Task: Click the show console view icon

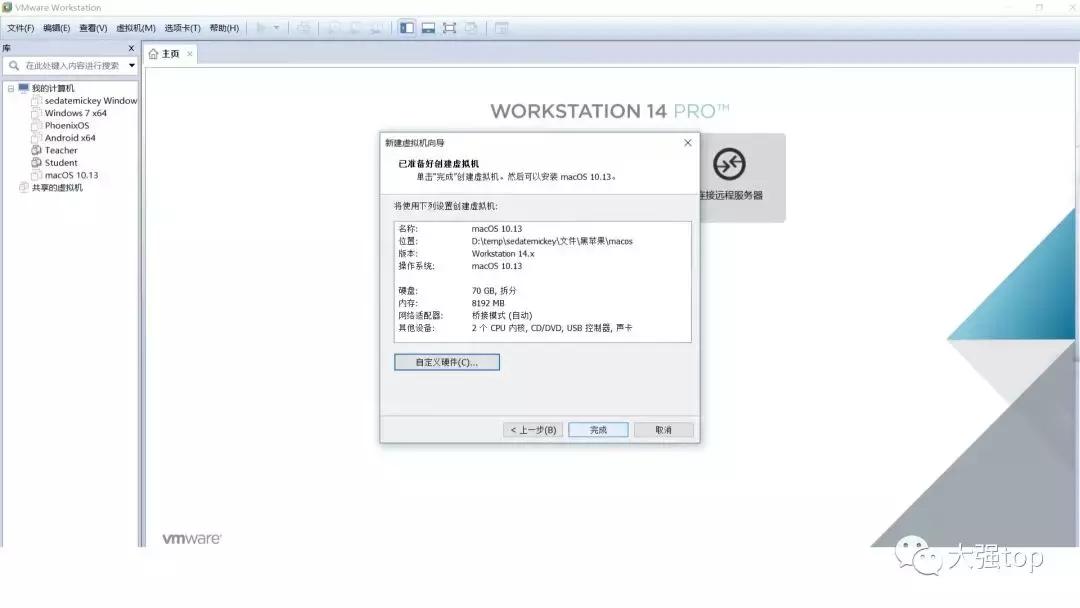Action: pos(428,28)
